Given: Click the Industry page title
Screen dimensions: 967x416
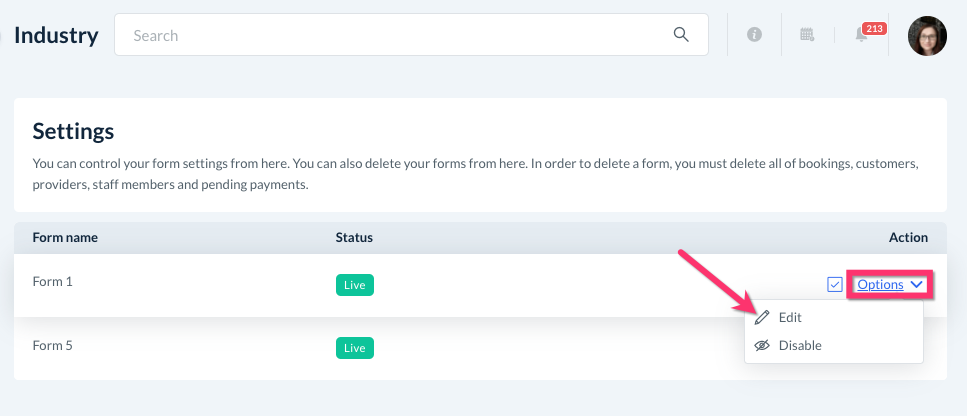Looking at the screenshot, I should pyautogui.click(x=56, y=36).
